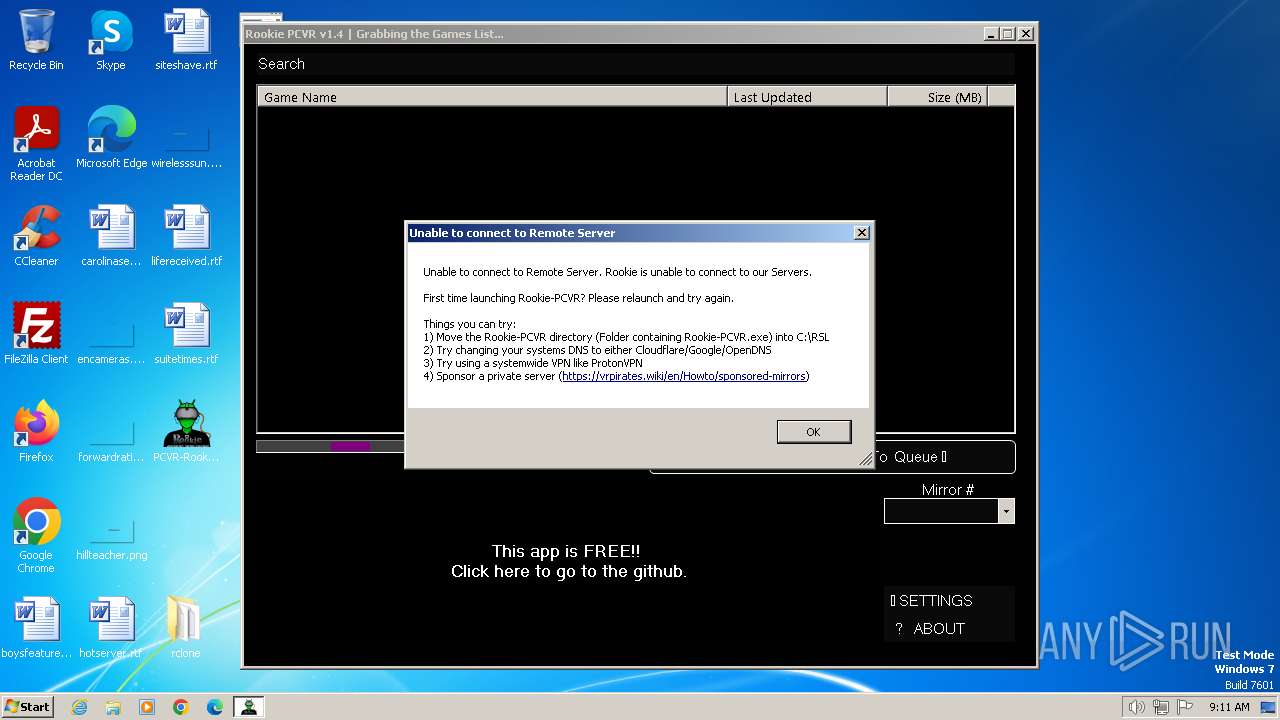The height and width of the screenshot is (720, 1280).
Task: Sort by Size (MB) column
Action: coord(938,97)
